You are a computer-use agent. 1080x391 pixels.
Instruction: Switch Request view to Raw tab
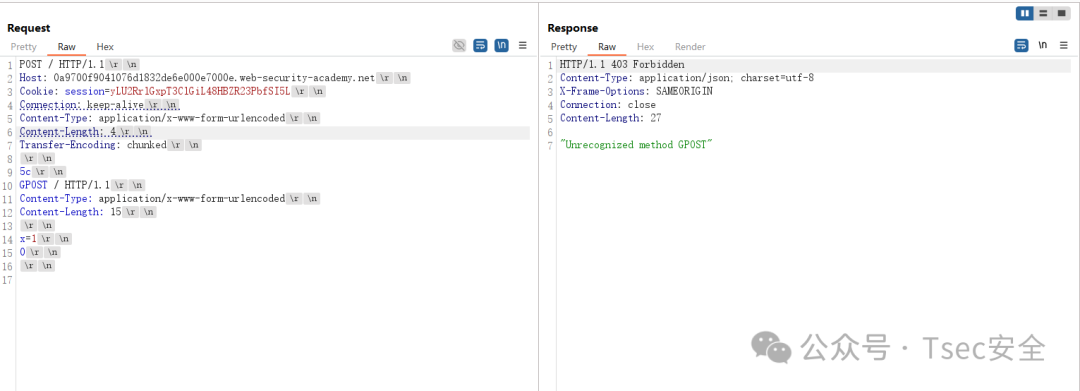tap(67, 47)
